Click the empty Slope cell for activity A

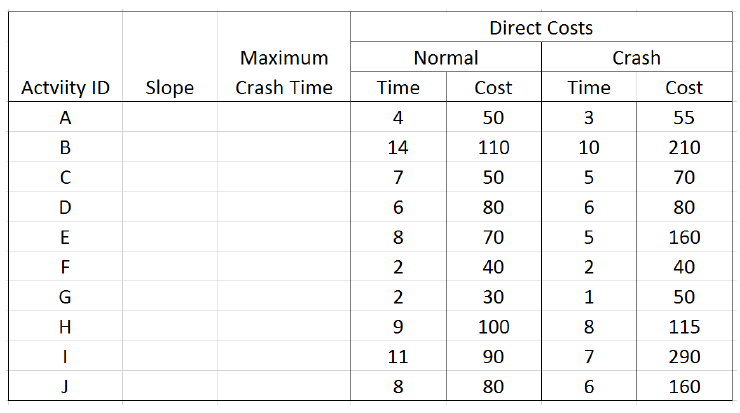[170, 118]
